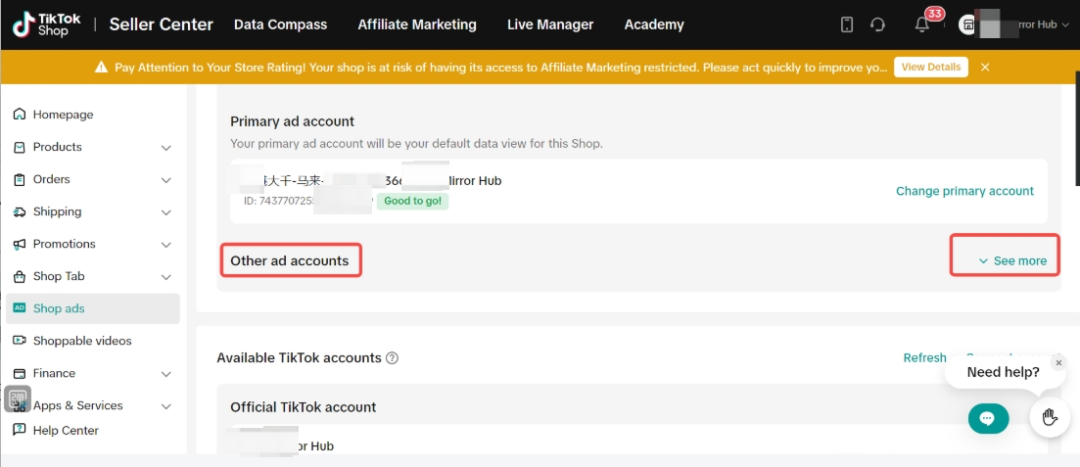Expand the Products sidebar menu
The image size is (1080, 467).
[x=166, y=148]
